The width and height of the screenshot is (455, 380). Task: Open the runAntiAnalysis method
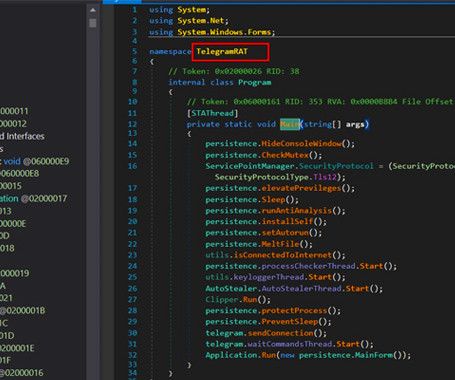pos(297,211)
